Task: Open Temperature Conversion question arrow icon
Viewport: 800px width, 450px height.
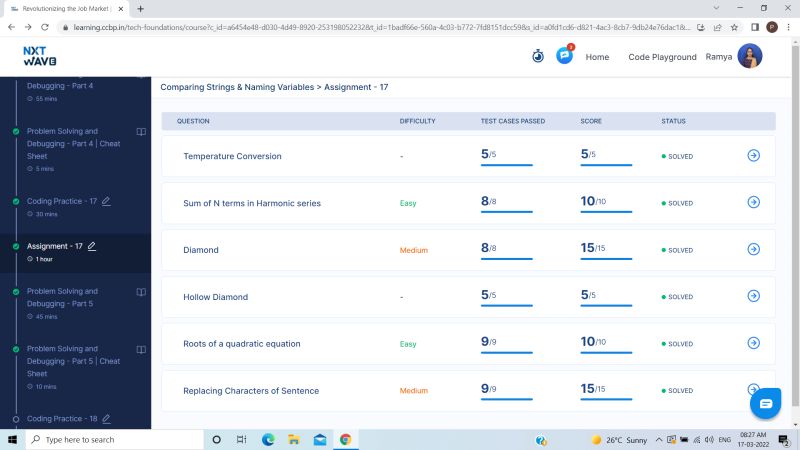Action: 754,155
